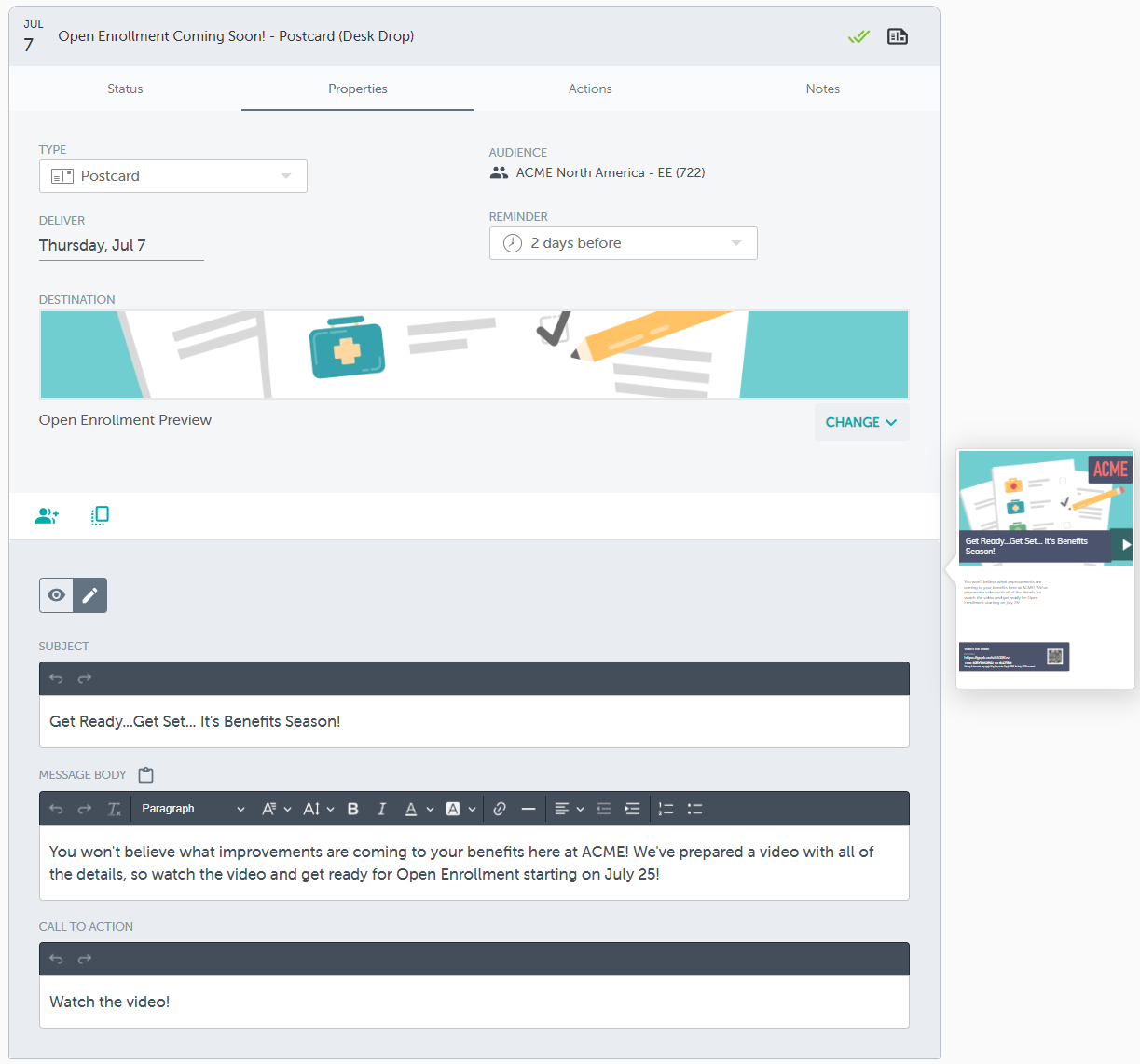Open the Notes tab

click(x=822, y=89)
